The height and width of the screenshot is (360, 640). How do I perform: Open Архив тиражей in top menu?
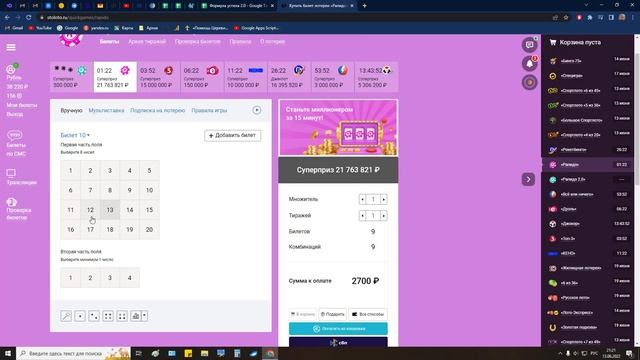pyautogui.click(x=147, y=42)
